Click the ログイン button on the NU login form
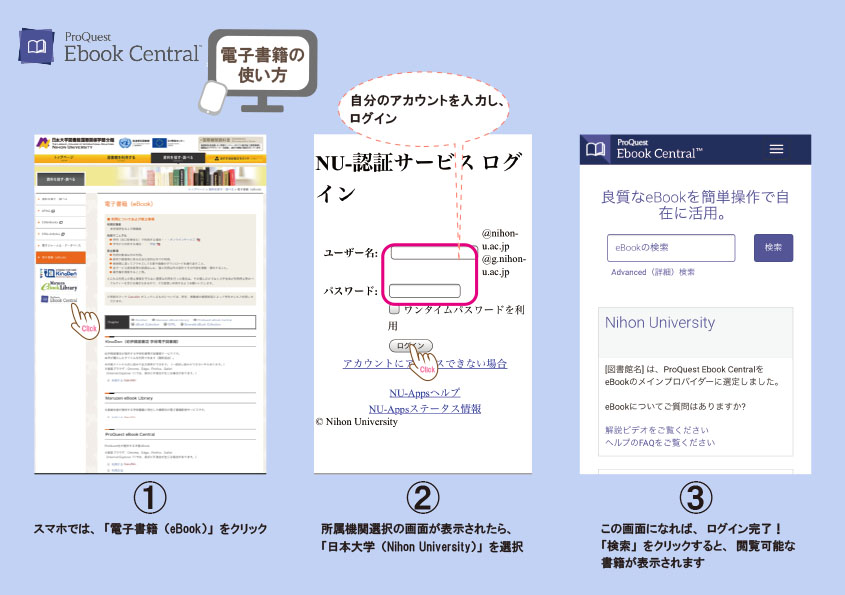Viewport: 845px width, 595px height. pos(411,345)
